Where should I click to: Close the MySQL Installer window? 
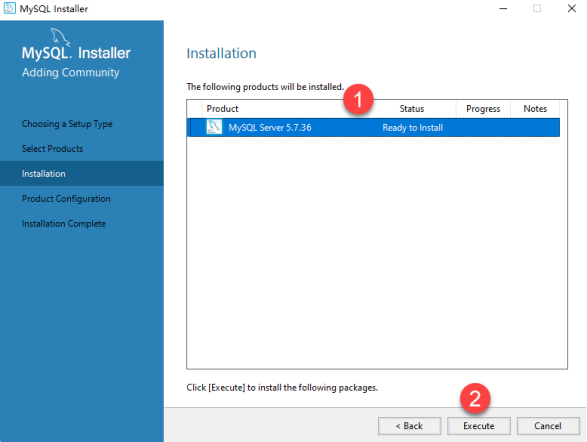572,8
